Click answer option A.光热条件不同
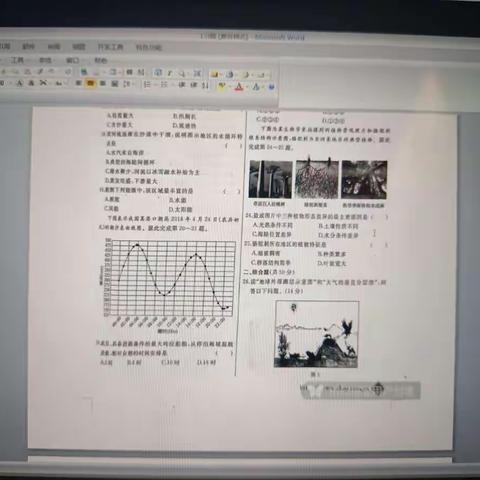The width and height of the screenshot is (480, 480). tap(273, 225)
